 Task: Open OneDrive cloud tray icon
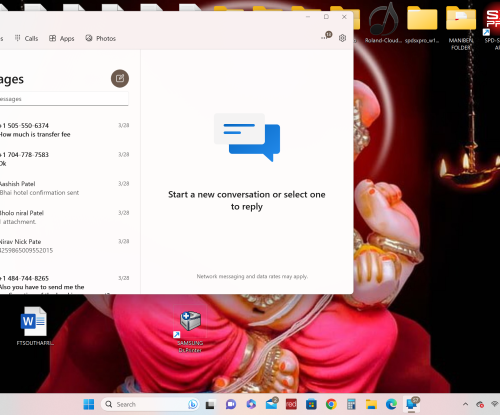[480, 404]
